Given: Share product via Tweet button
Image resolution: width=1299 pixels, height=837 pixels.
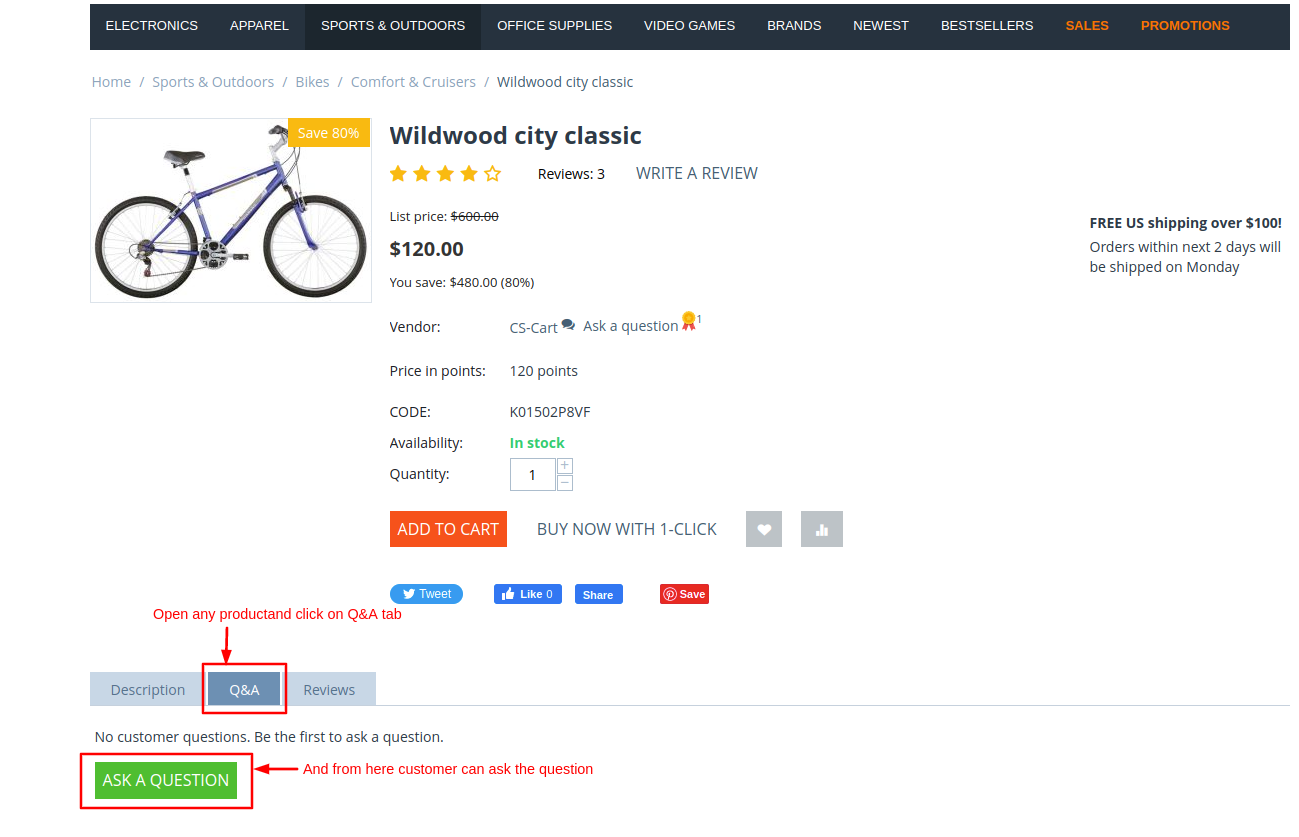Looking at the screenshot, I should [x=426, y=594].
